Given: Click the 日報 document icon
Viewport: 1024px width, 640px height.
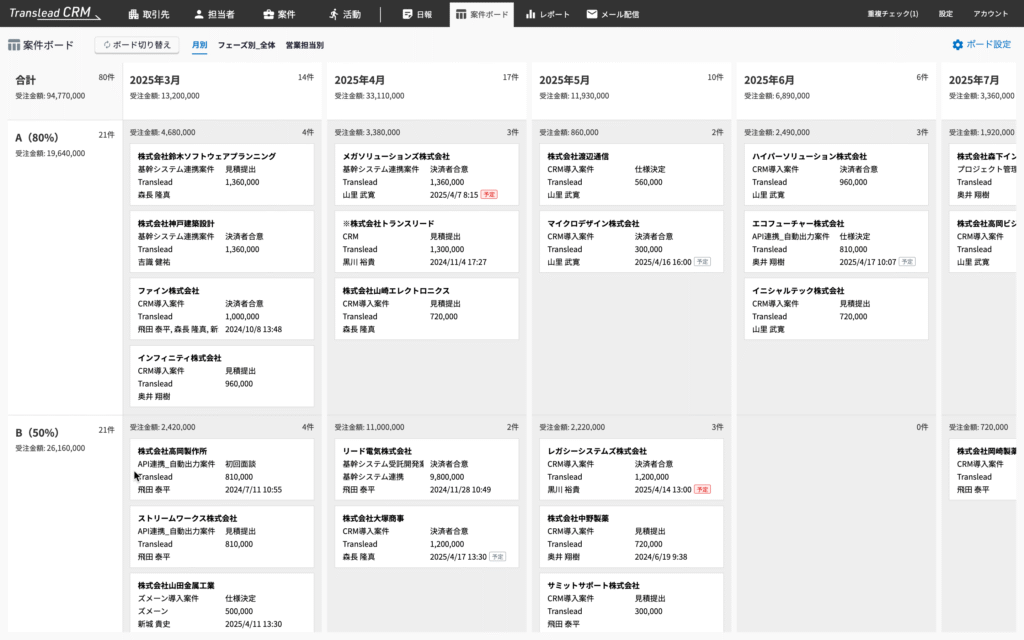Looking at the screenshot, I should 408,14.
